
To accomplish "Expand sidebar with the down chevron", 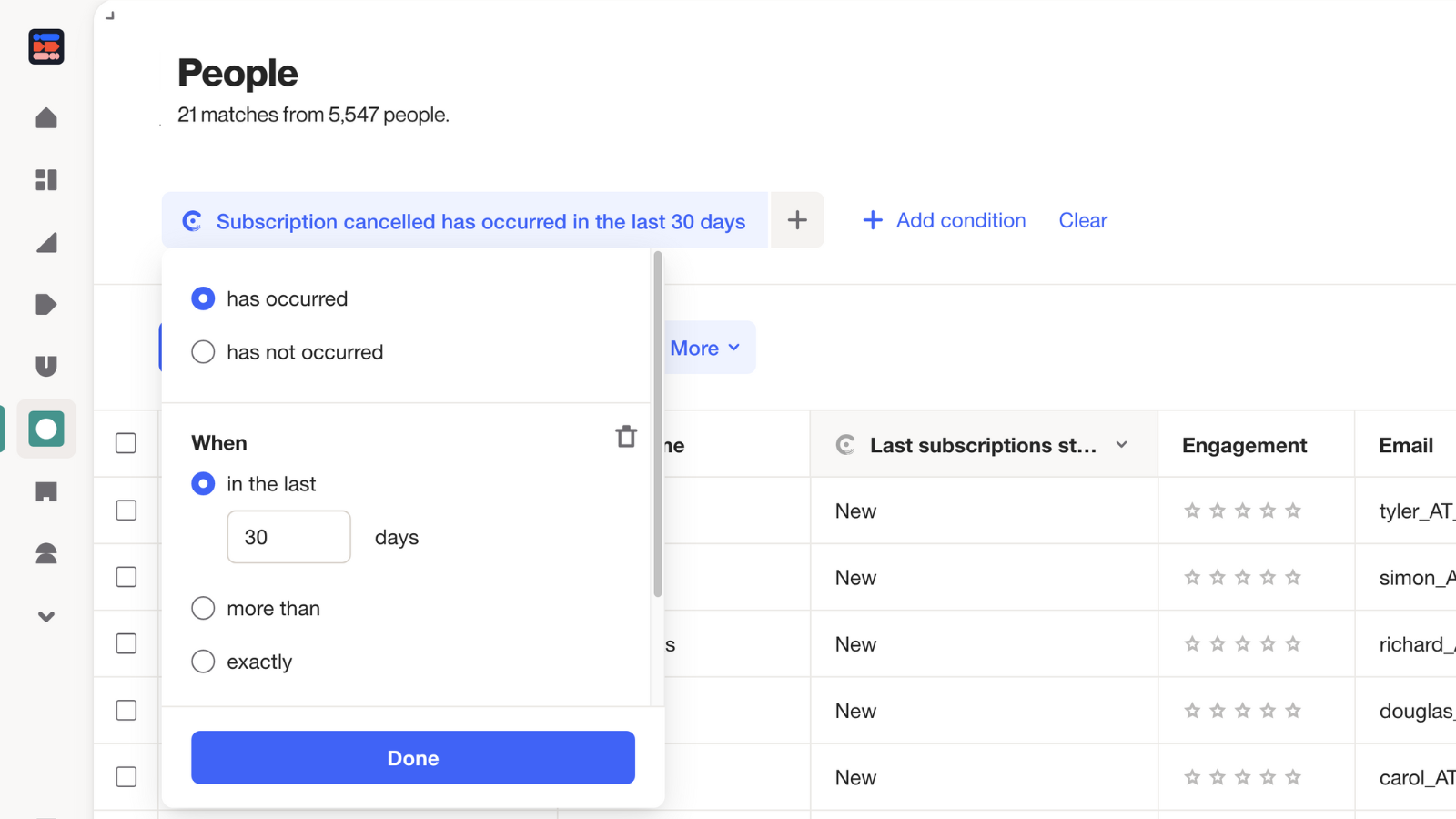I will pos(46,617).
